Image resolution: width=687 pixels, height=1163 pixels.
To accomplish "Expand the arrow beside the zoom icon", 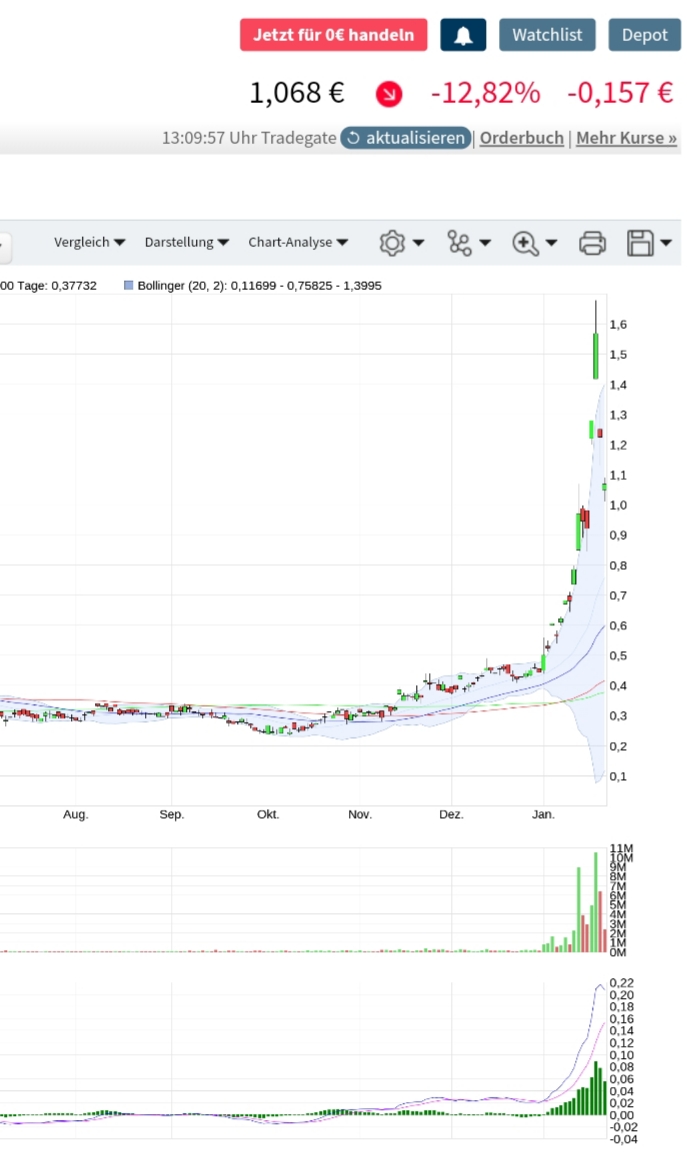I will [x=551, y=243].
